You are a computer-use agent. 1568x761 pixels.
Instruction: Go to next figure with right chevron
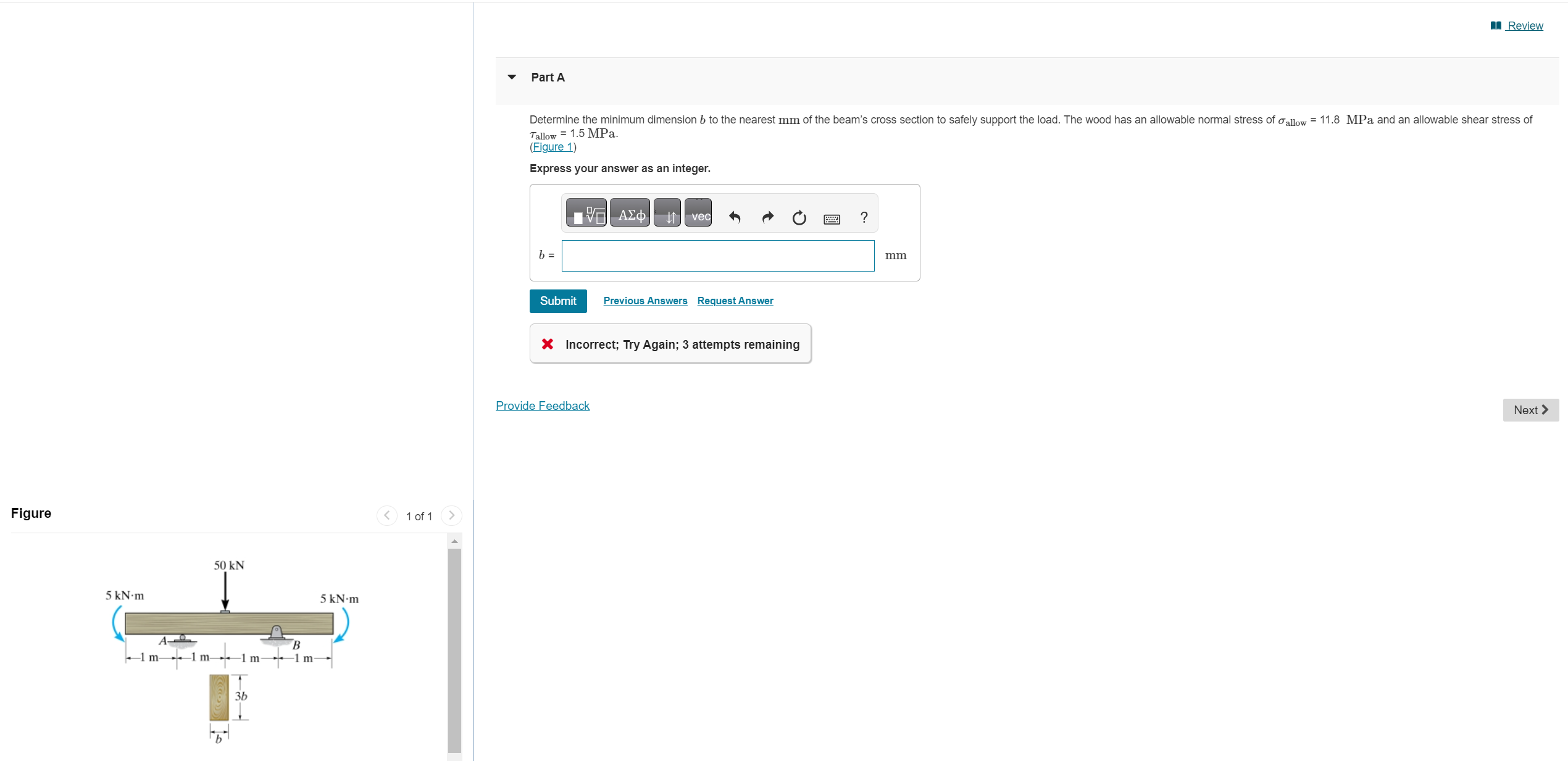451,515
